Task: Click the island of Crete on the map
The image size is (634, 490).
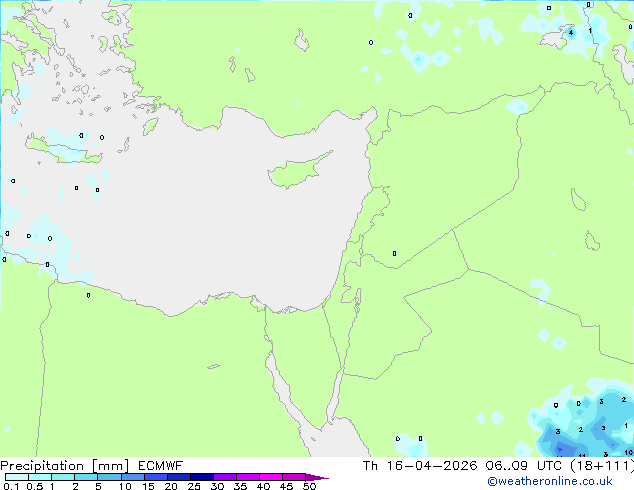Action: coord(65,150)
